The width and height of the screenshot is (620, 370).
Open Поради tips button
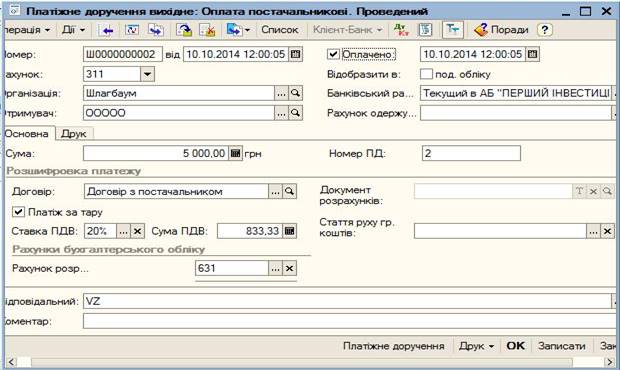(x=501, y=30)
